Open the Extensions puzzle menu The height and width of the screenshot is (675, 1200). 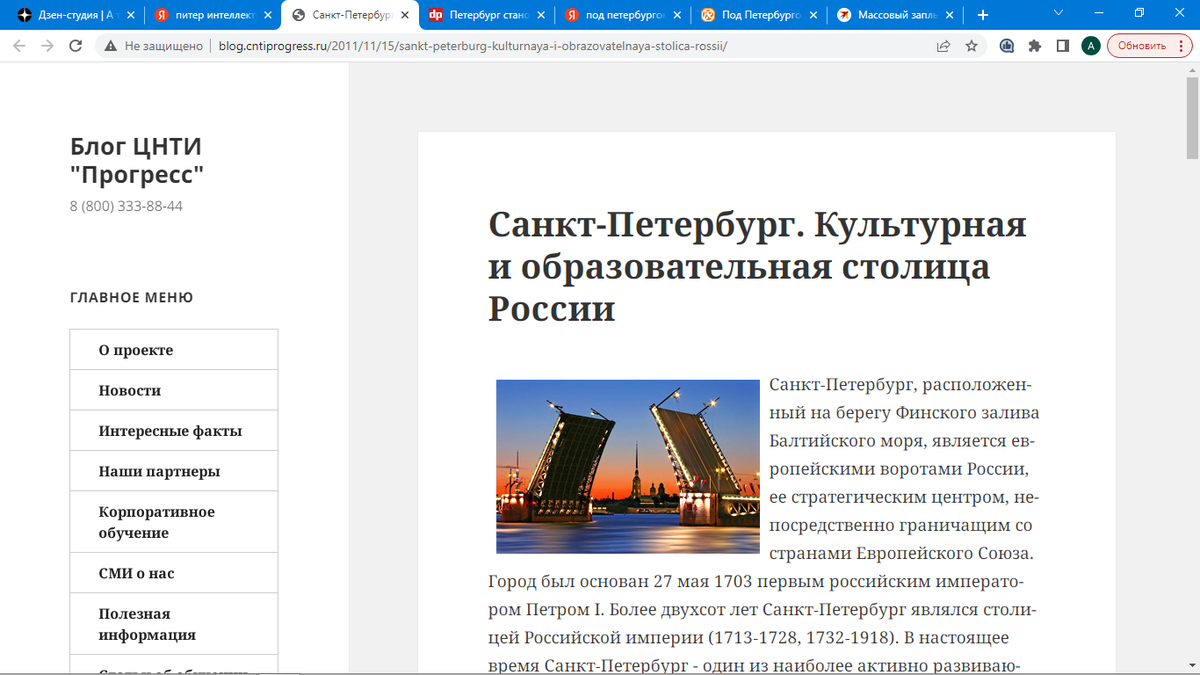point(1035,46)
